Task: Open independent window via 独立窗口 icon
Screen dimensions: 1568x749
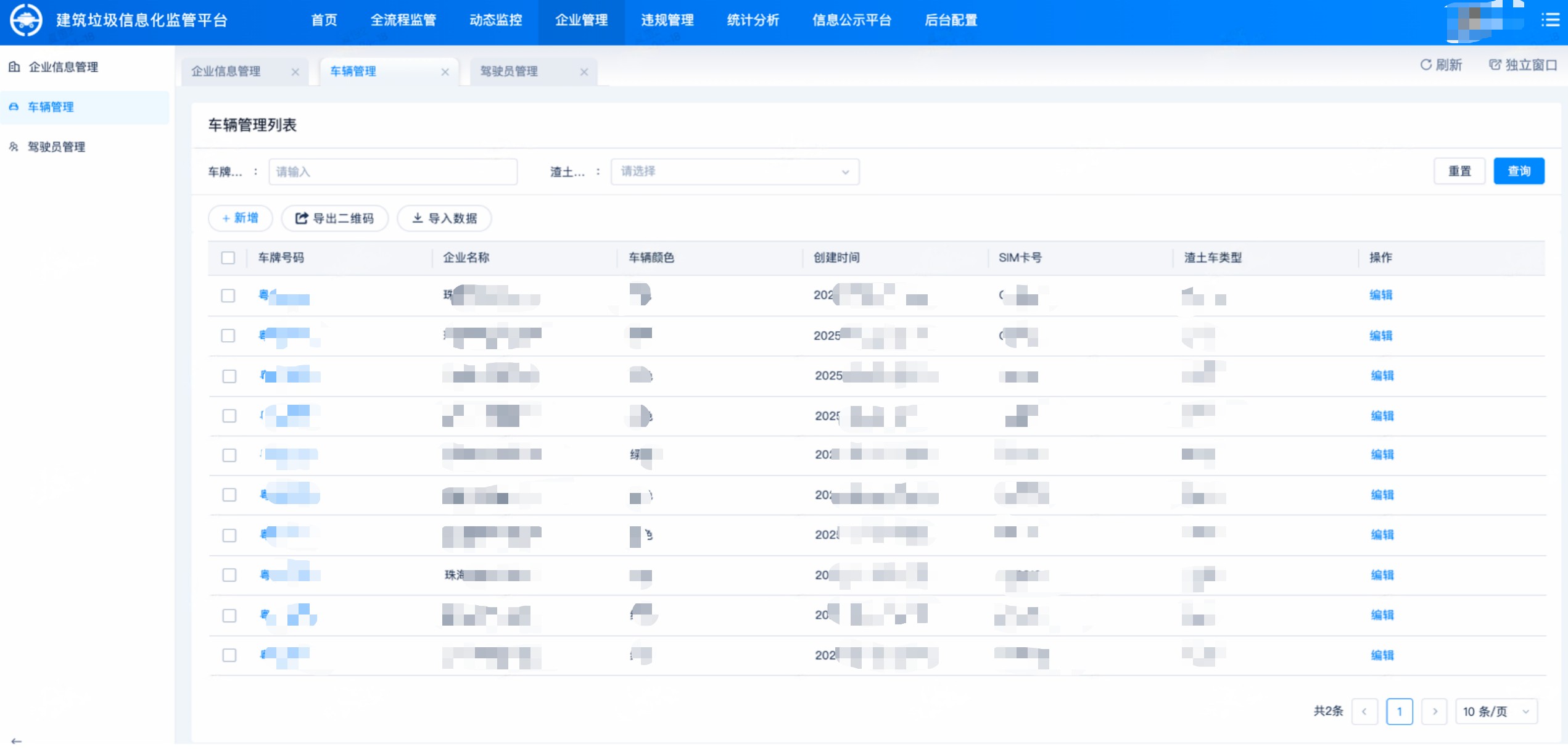Action: [1495, 64]
